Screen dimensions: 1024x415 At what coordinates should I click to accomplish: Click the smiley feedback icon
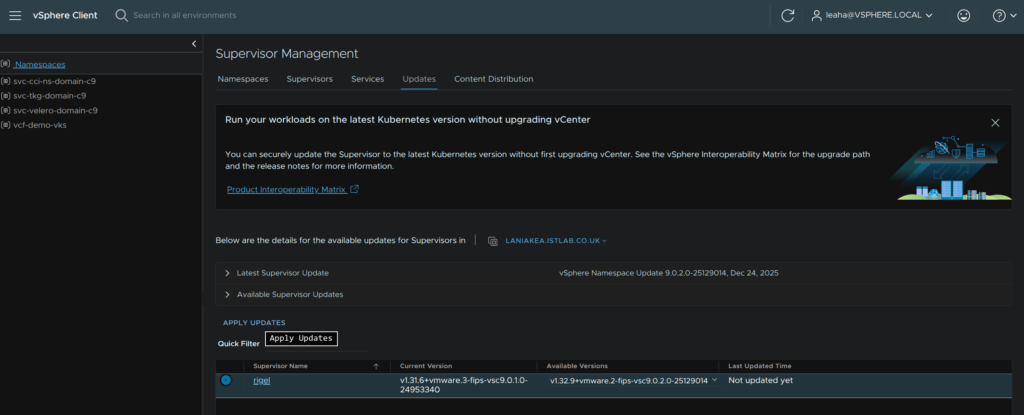(x=963, y=15)
